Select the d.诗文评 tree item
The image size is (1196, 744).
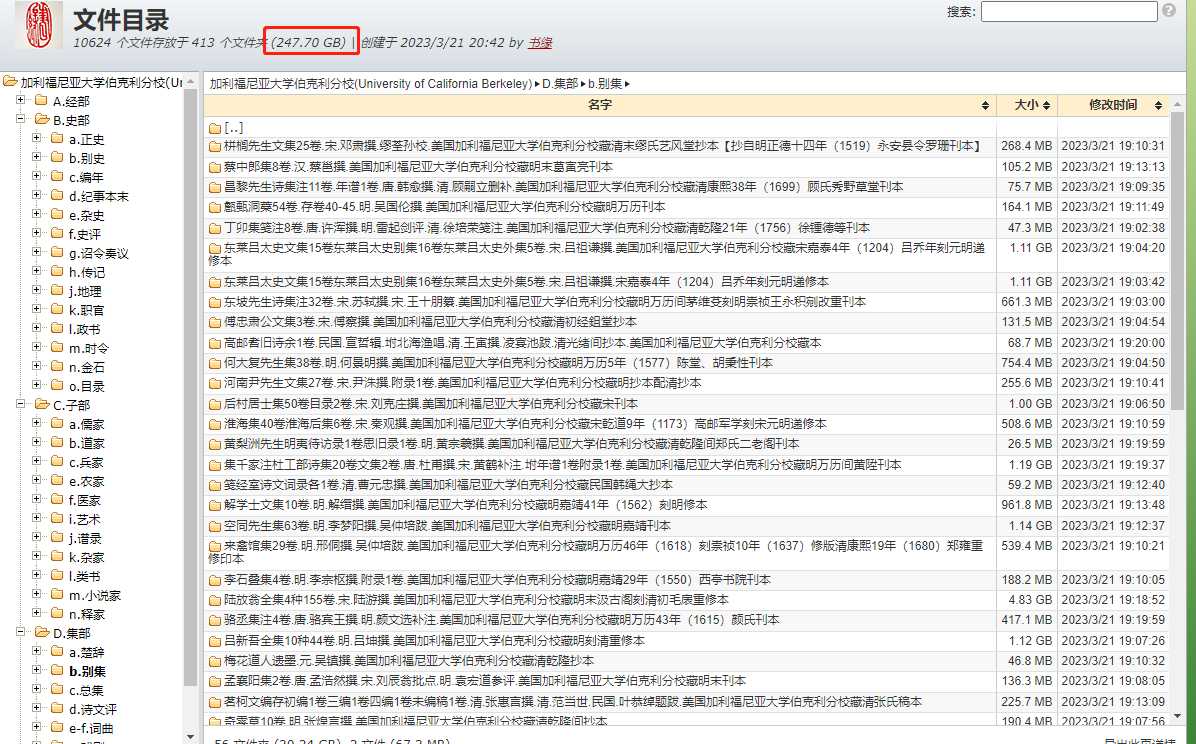pyautogui.click(x=92, y=710)
